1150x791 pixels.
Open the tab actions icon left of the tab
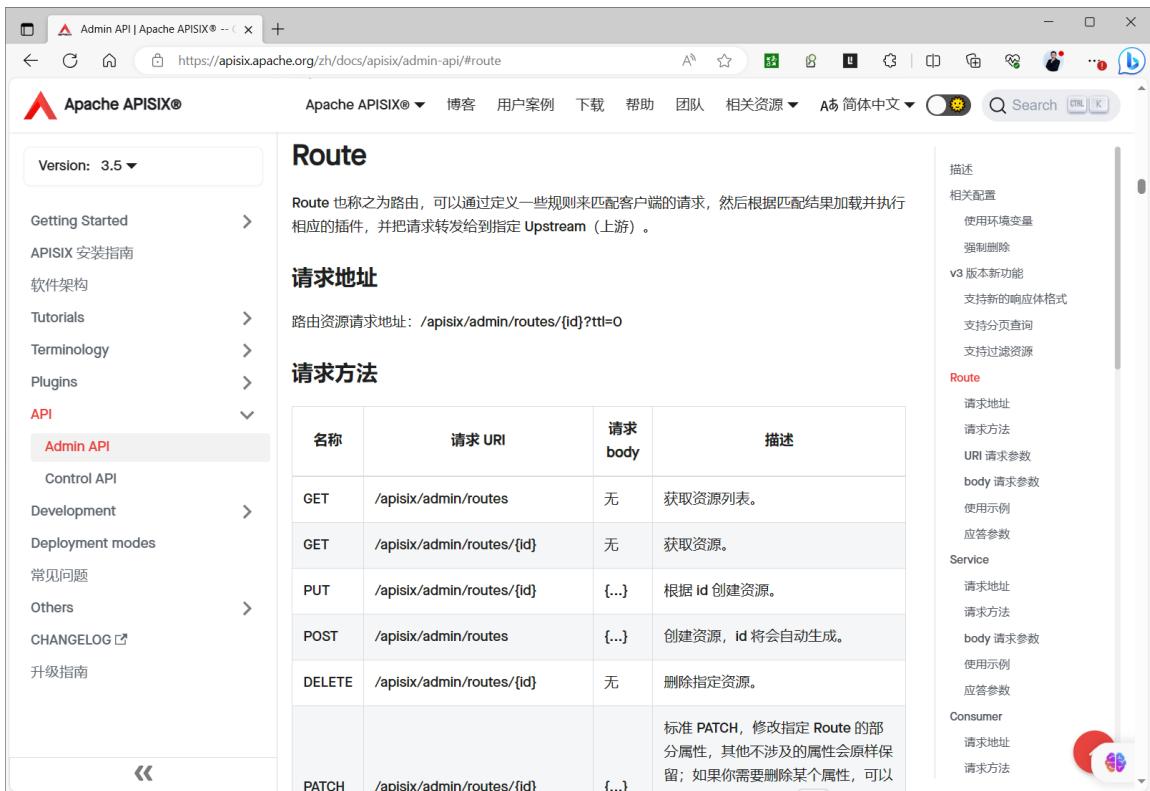pyautogui.click(x=27, y=29)
